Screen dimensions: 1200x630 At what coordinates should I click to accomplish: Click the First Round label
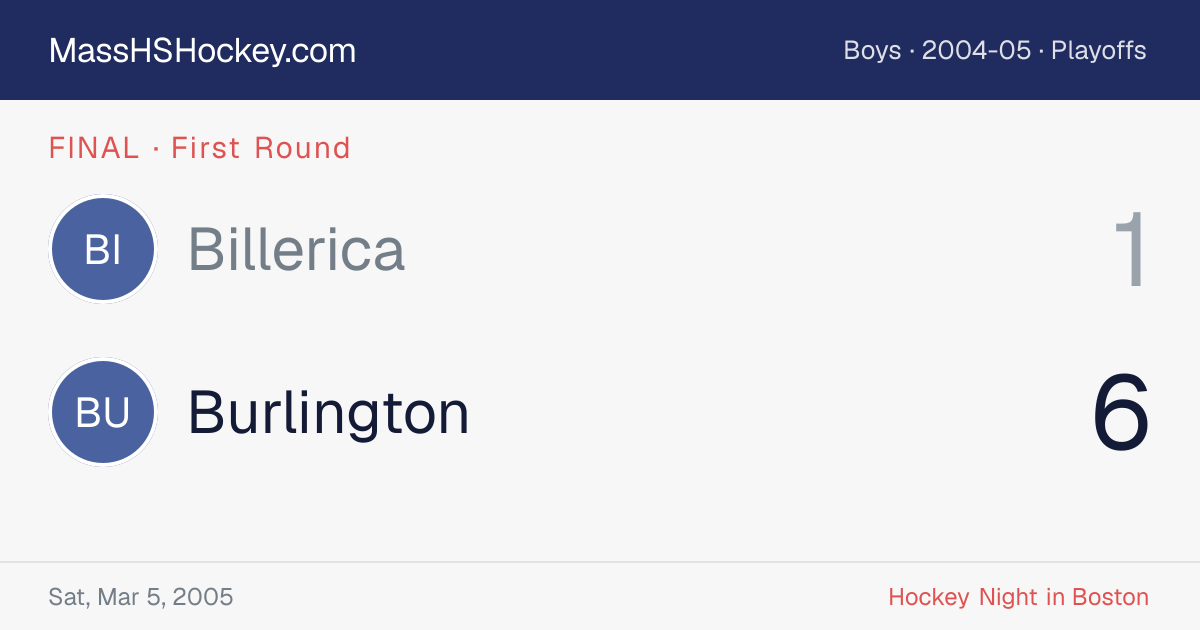261,148
